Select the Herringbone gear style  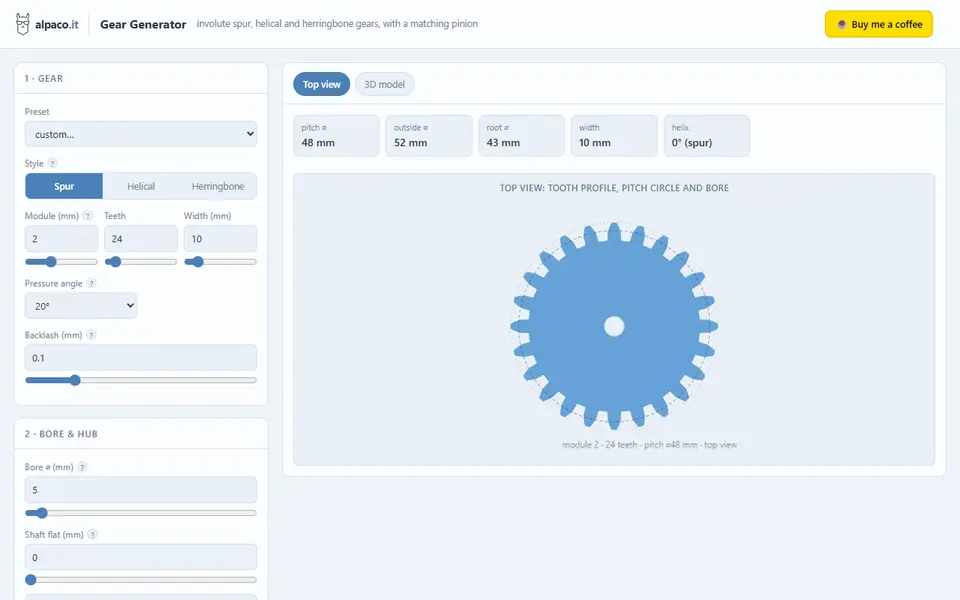(218, 186)
